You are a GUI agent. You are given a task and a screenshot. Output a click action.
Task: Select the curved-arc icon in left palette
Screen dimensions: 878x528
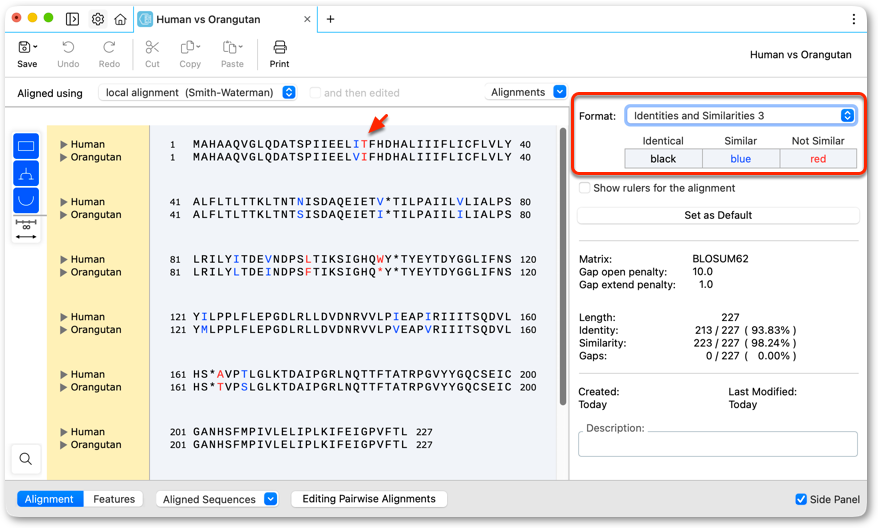(x=26, y=200)
